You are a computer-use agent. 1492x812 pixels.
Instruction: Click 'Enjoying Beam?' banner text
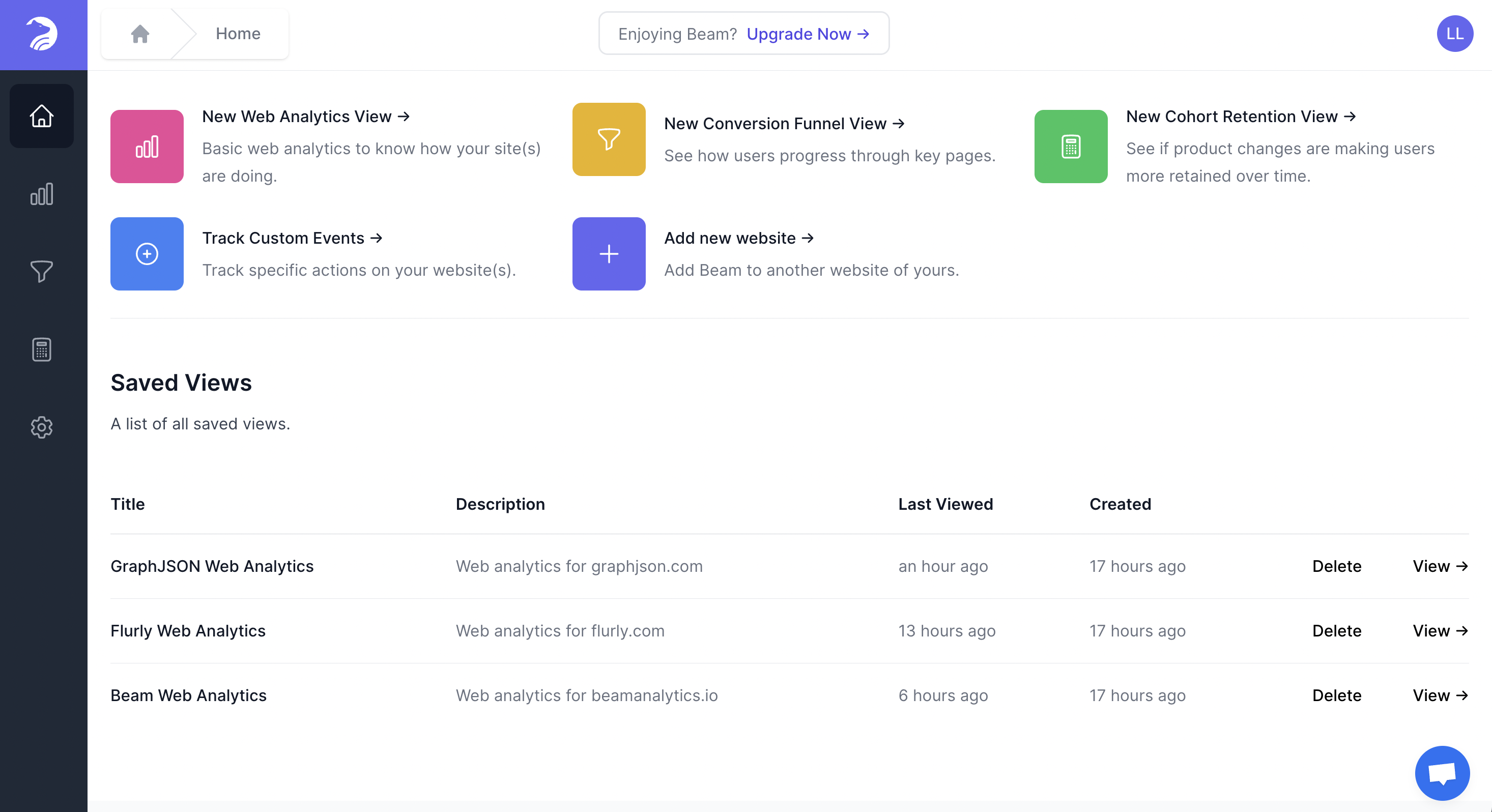click(677, 34)
